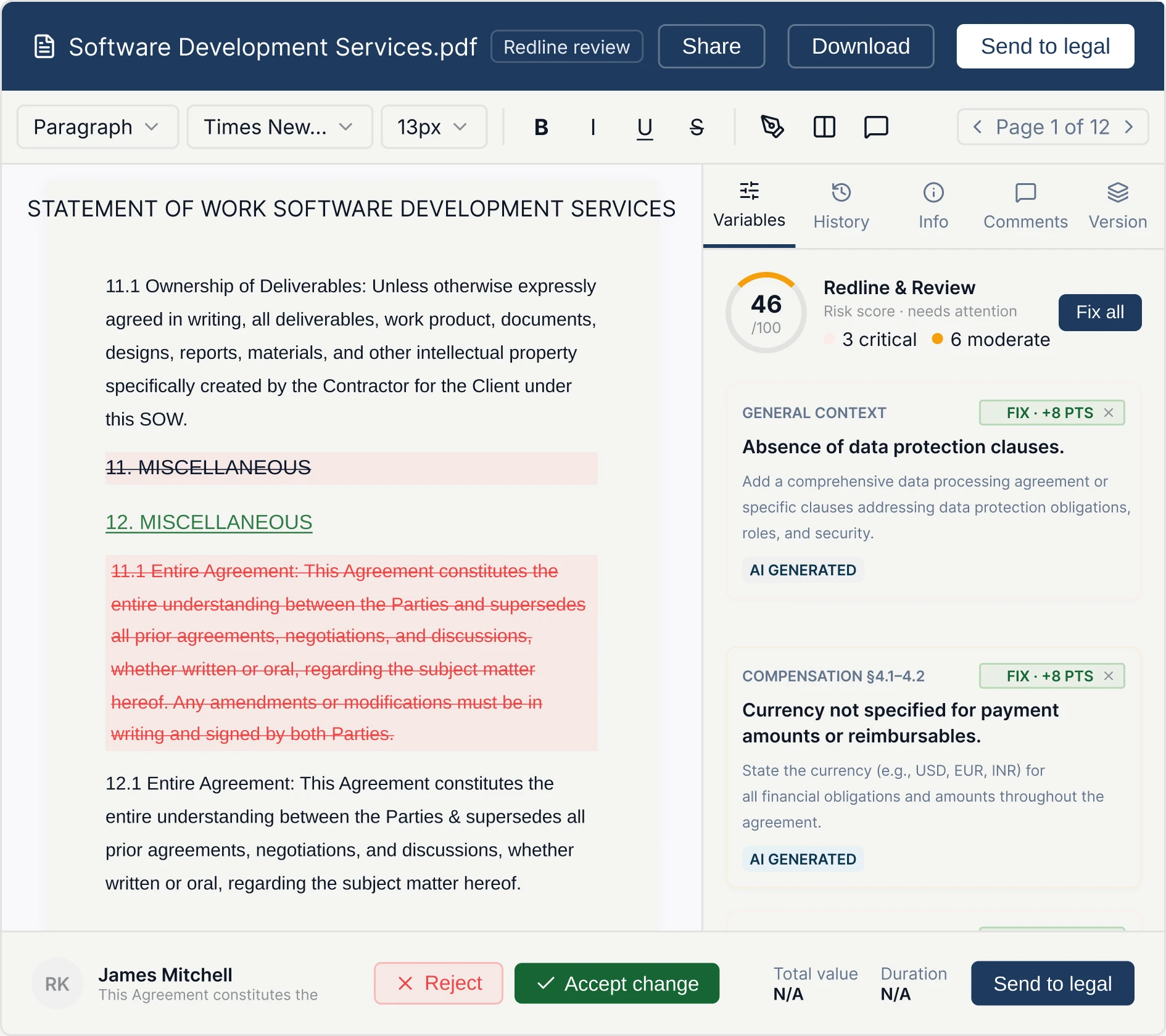Click the comment bubble toolbar icon
Image resolution: width=1166 pixels, height=1036 pixels.
point(876,127)
